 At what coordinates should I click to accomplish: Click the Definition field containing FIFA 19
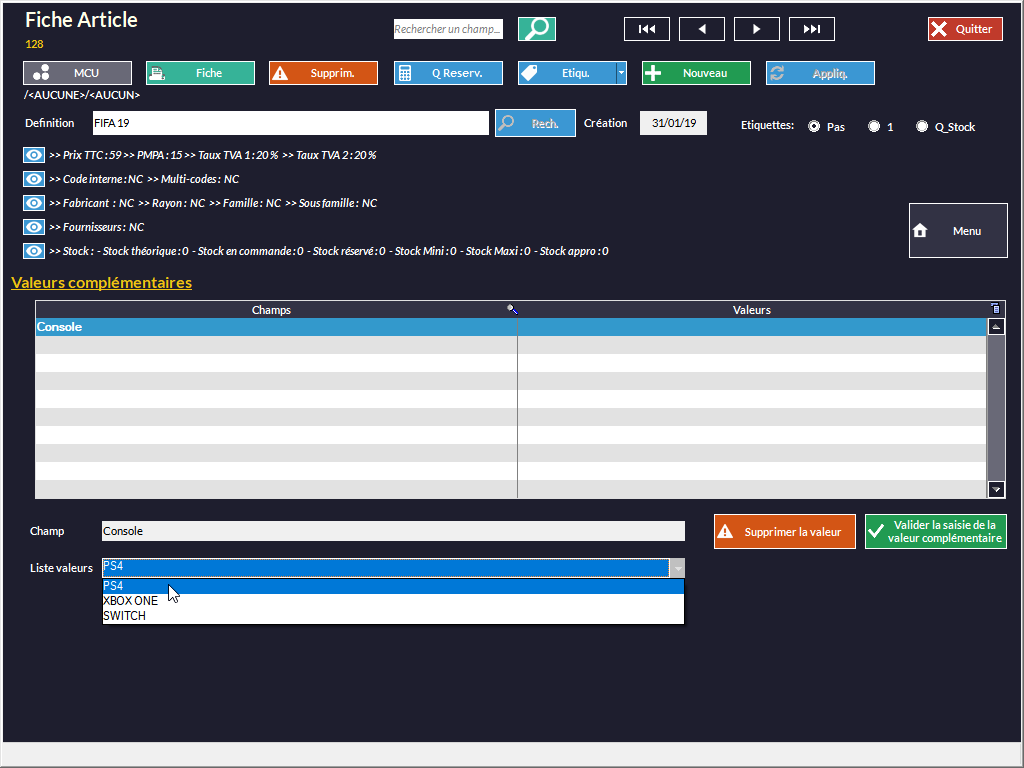pos(289,123)
